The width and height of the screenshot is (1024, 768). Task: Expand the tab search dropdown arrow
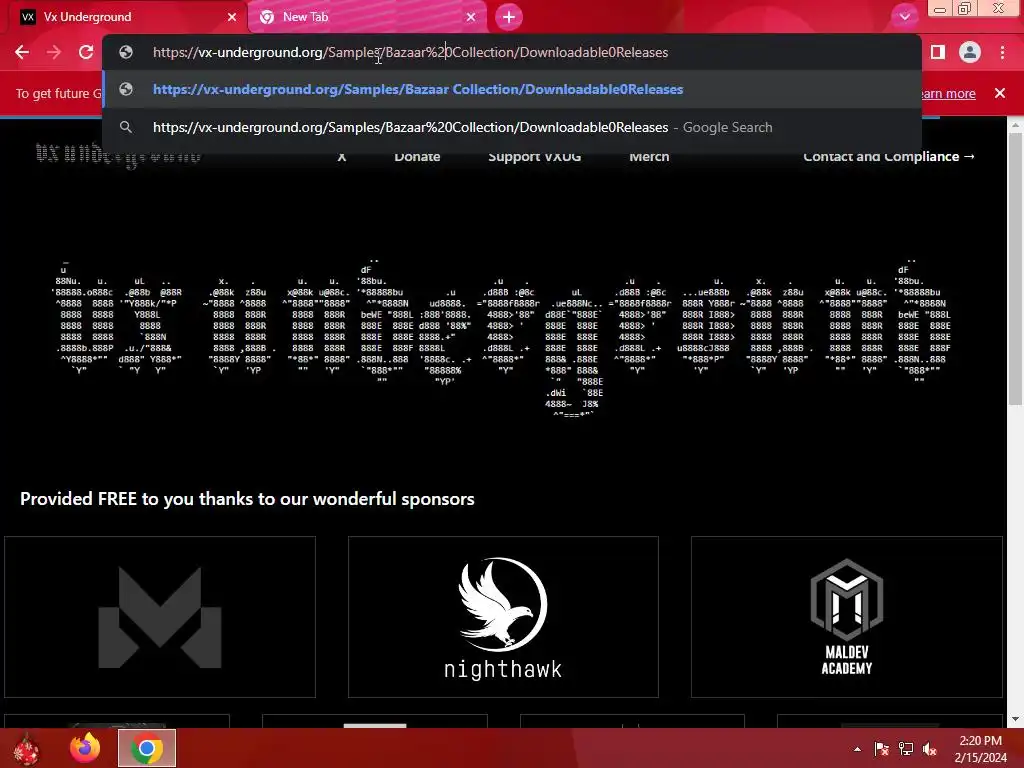pyautogui.click(x=904, y=17)
